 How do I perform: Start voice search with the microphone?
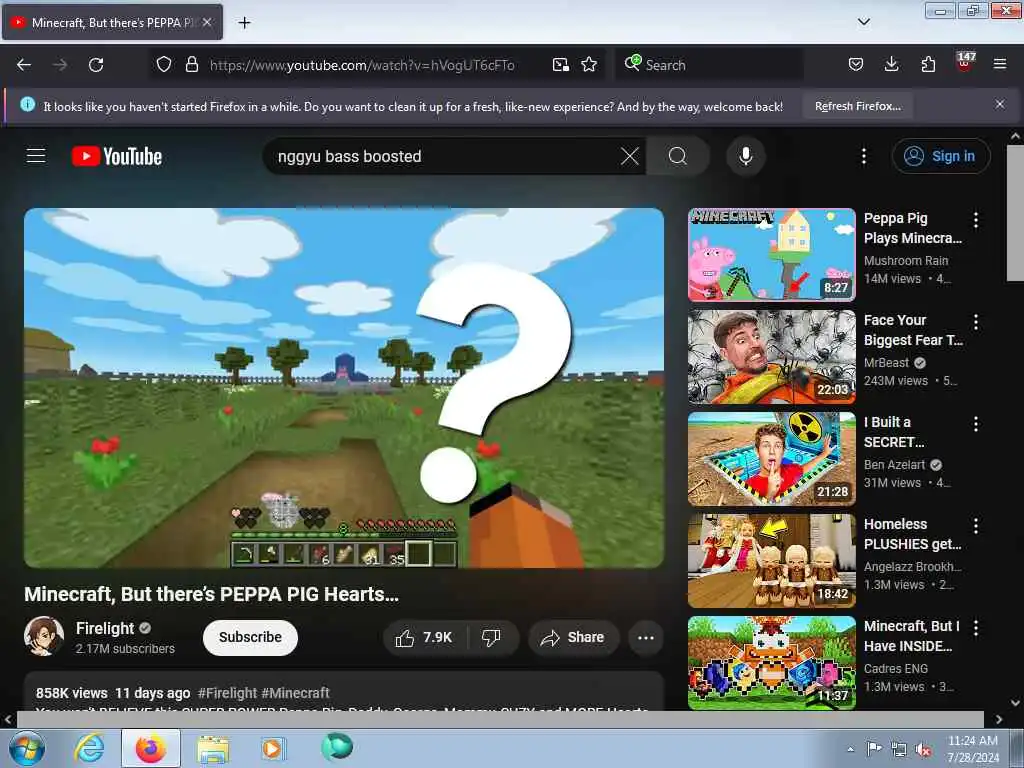click(x=746, y=156)
